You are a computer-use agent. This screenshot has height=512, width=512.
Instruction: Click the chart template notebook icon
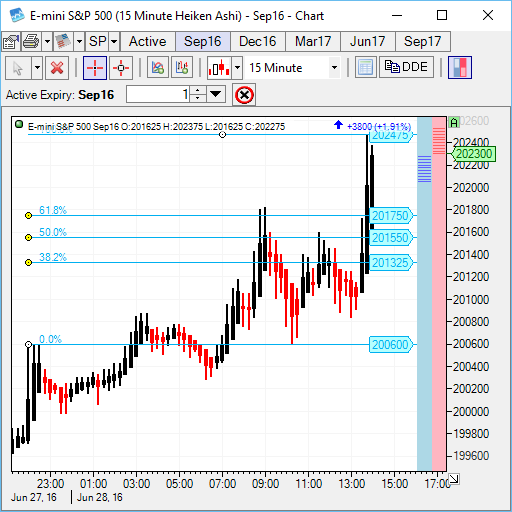click(x=63, y=42)
